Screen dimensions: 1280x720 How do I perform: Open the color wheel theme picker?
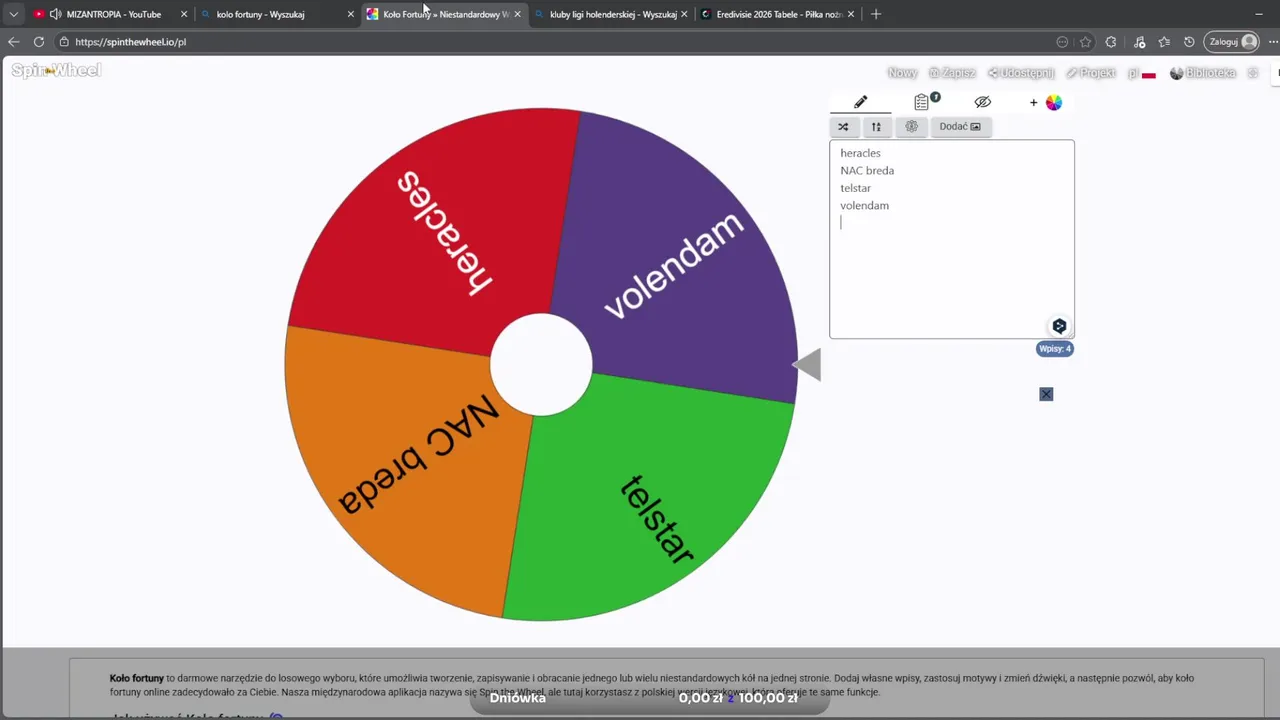(x=1054, y=102)
